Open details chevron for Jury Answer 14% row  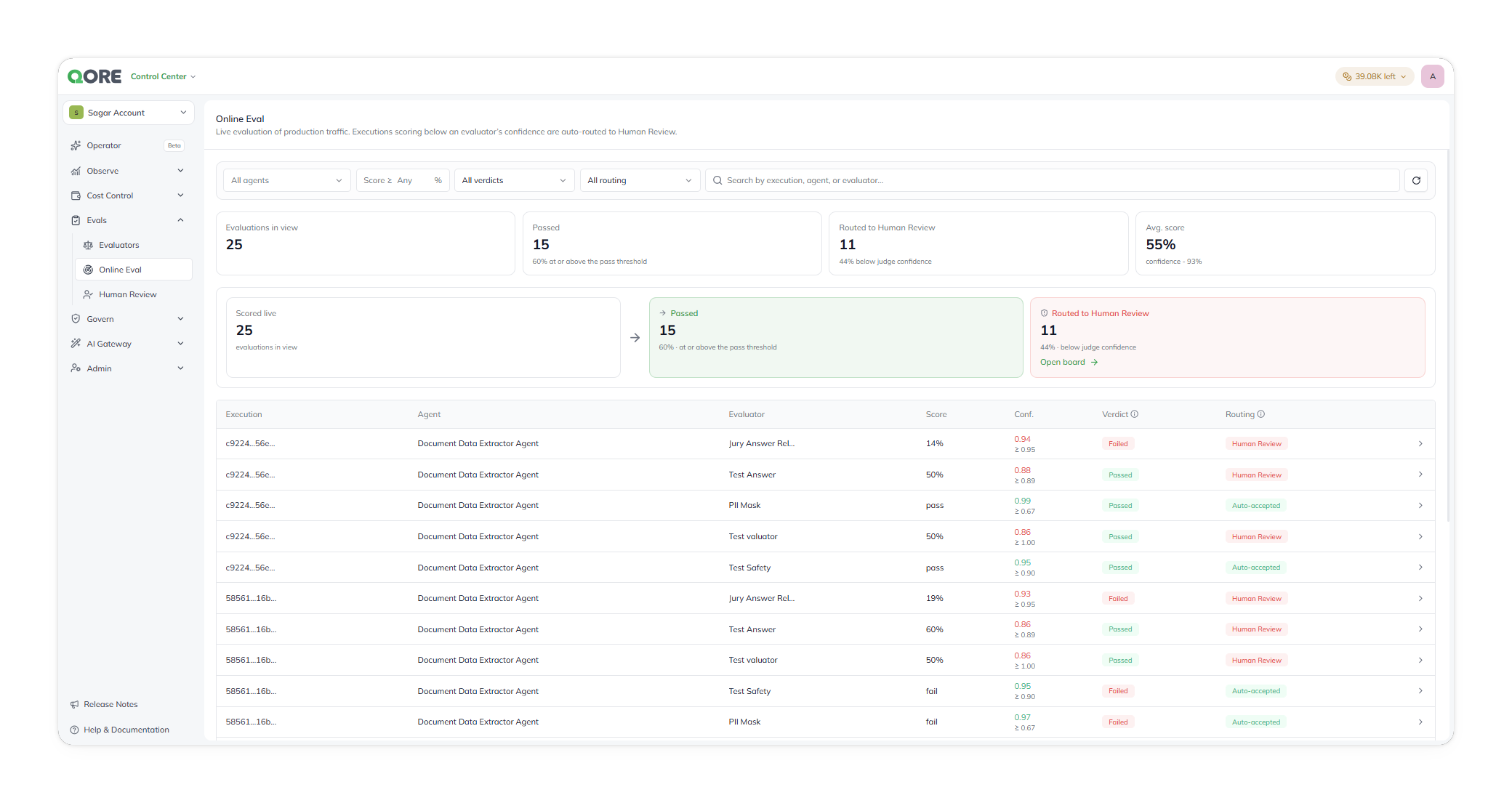[1420, 443]
